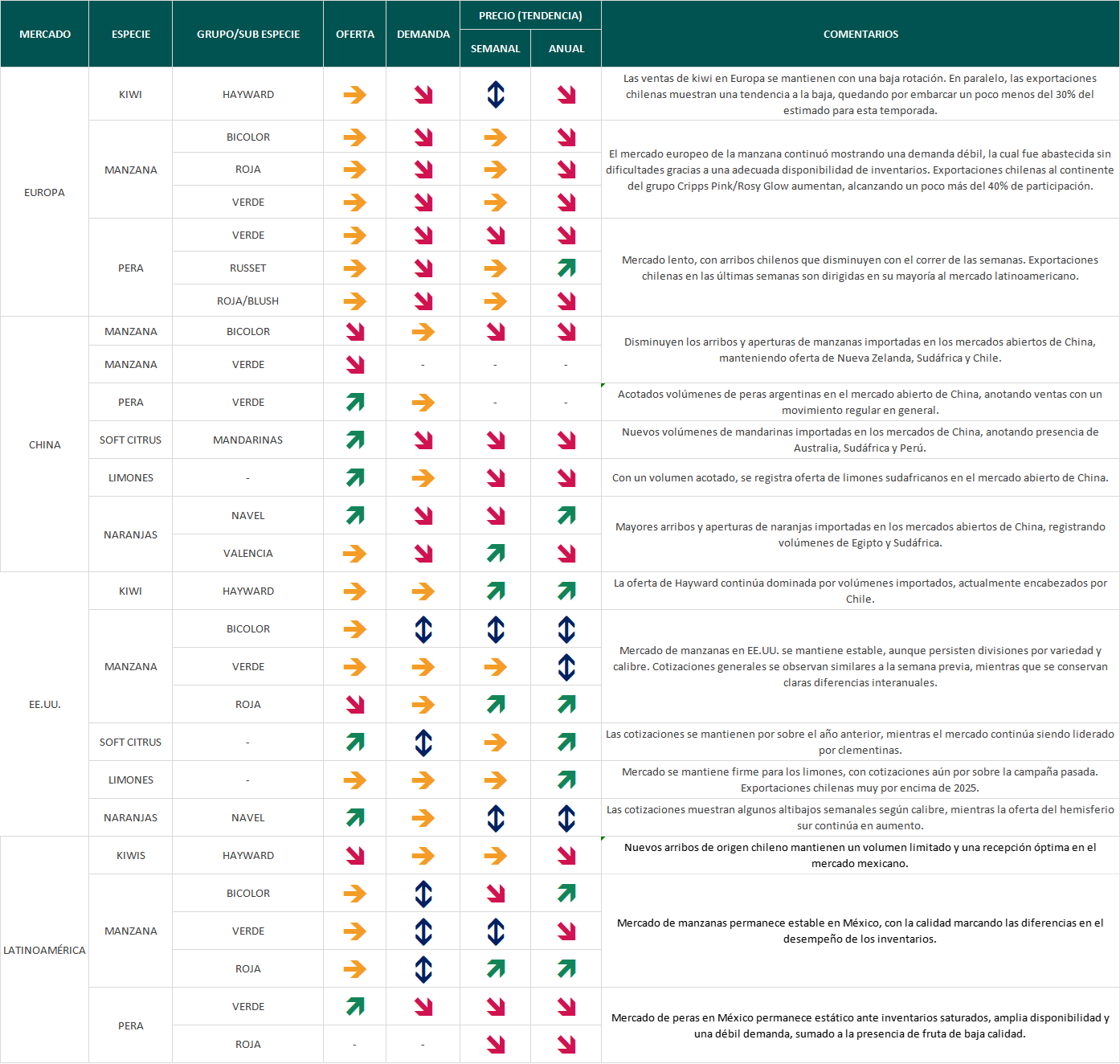Select the CHINA market cell
Viewport: 1120px width, 1064px height.
tap(45, 444)
